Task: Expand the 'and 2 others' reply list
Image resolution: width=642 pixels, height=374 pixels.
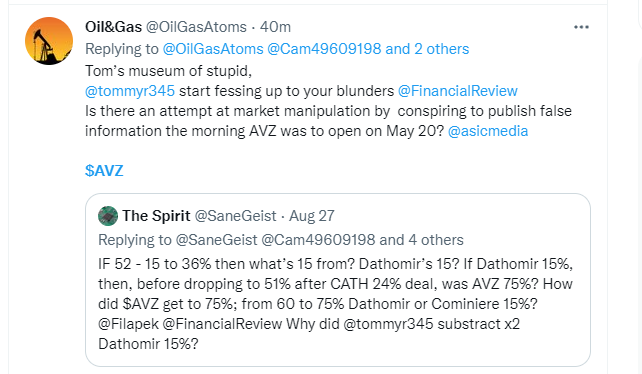Action: (x=427, y=49)
